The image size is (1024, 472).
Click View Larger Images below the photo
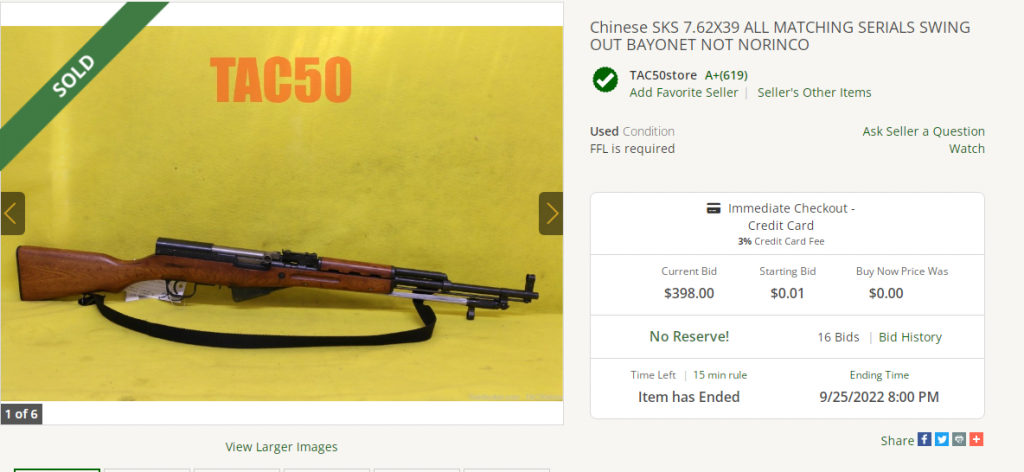point(281,447)
